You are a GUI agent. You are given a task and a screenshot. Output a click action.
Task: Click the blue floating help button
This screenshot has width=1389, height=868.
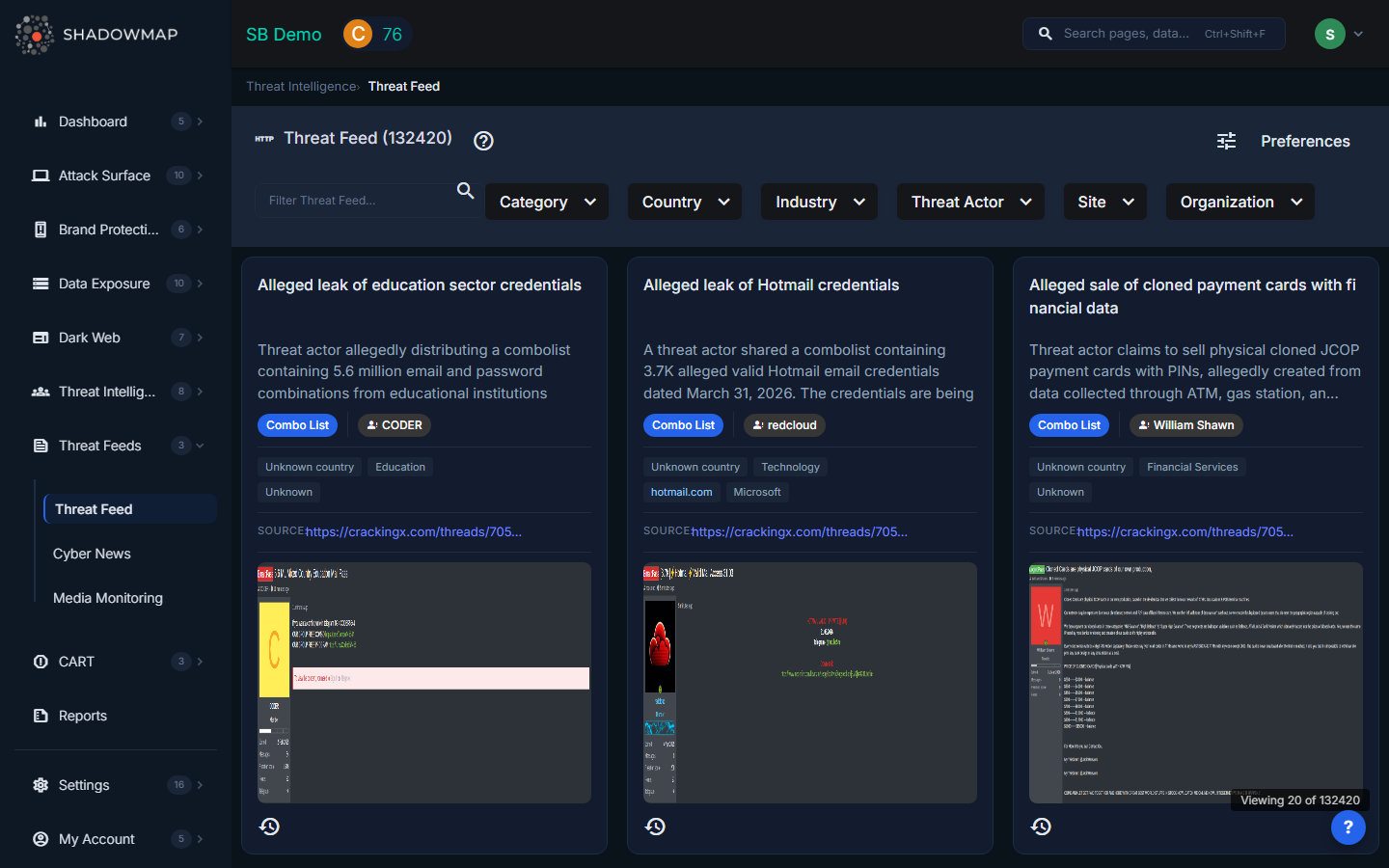pos(1348,827)
